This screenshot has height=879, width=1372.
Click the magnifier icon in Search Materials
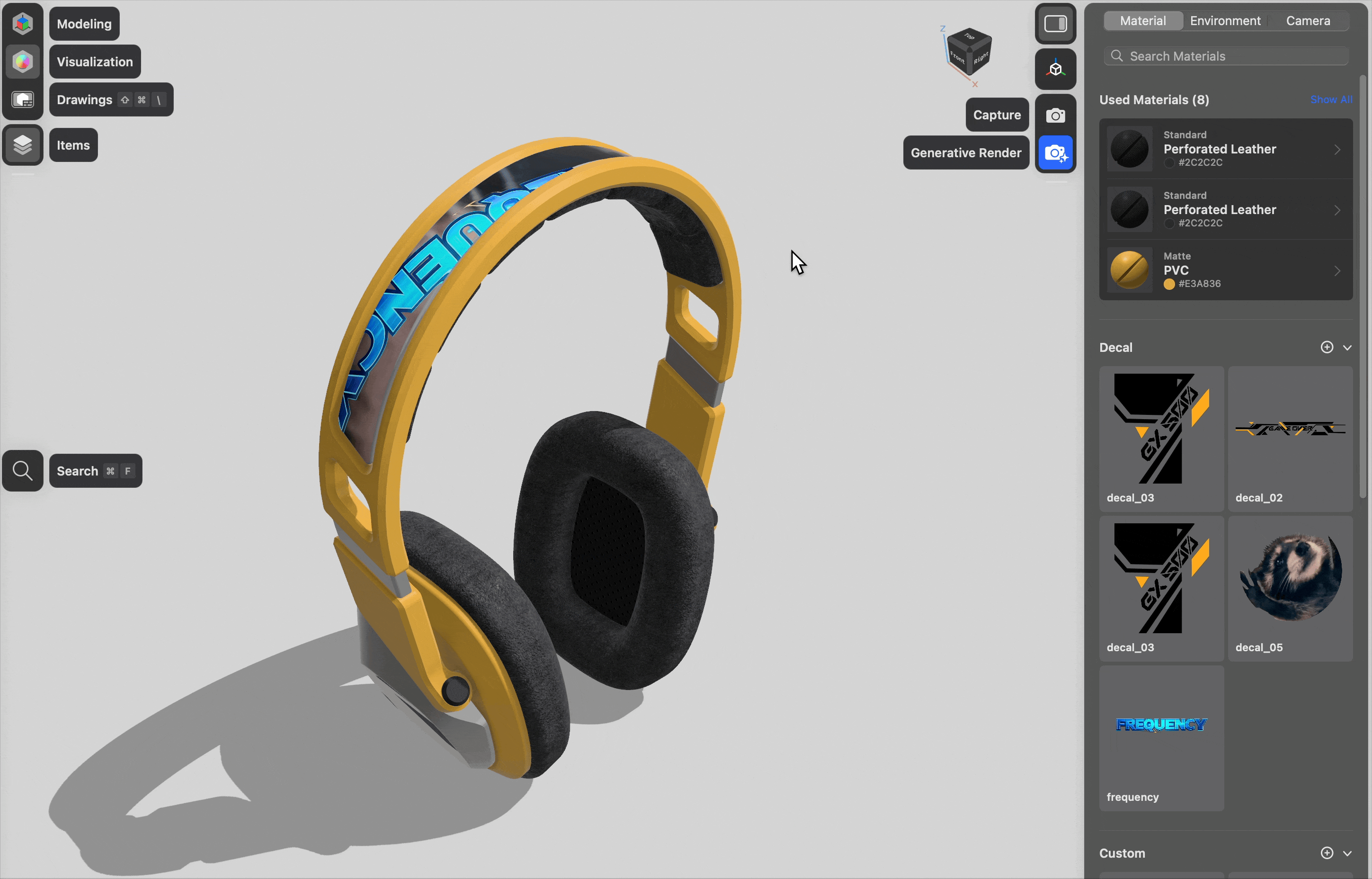[1116, 56]
